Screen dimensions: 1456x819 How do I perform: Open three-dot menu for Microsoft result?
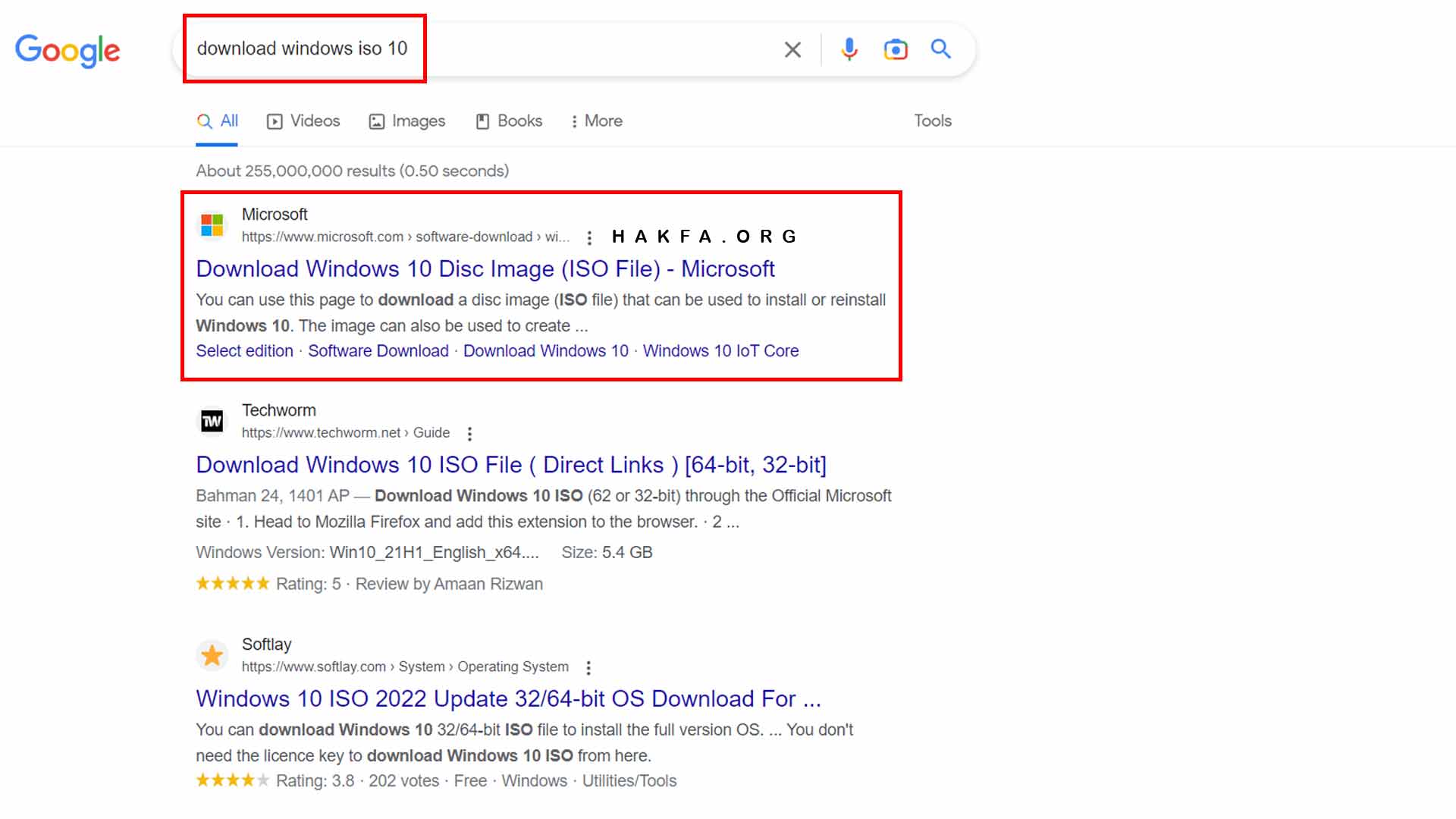589,238
